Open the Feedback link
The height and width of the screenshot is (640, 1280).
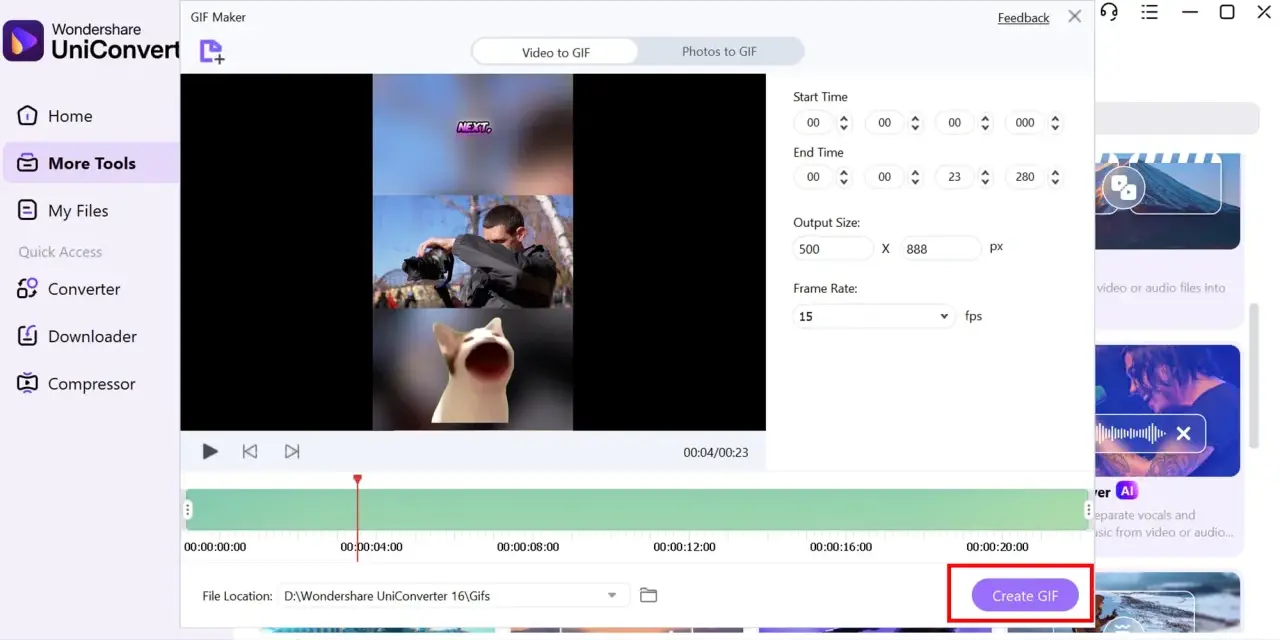(1023, 18)
